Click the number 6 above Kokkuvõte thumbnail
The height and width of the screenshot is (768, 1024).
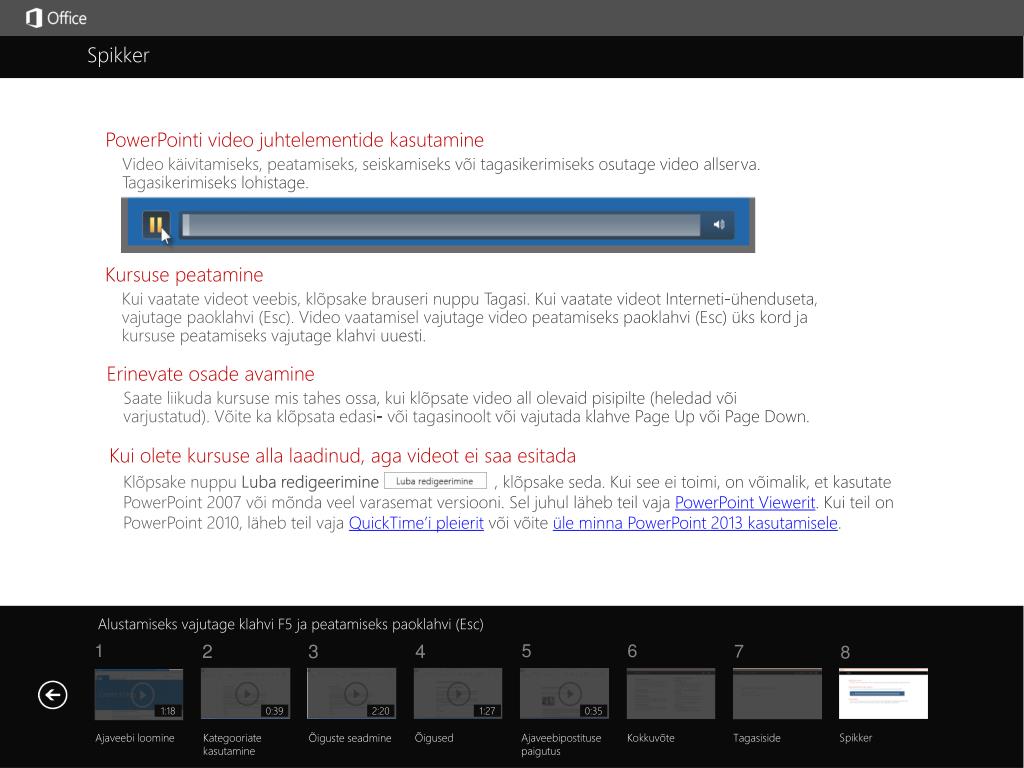pos(632,651)
